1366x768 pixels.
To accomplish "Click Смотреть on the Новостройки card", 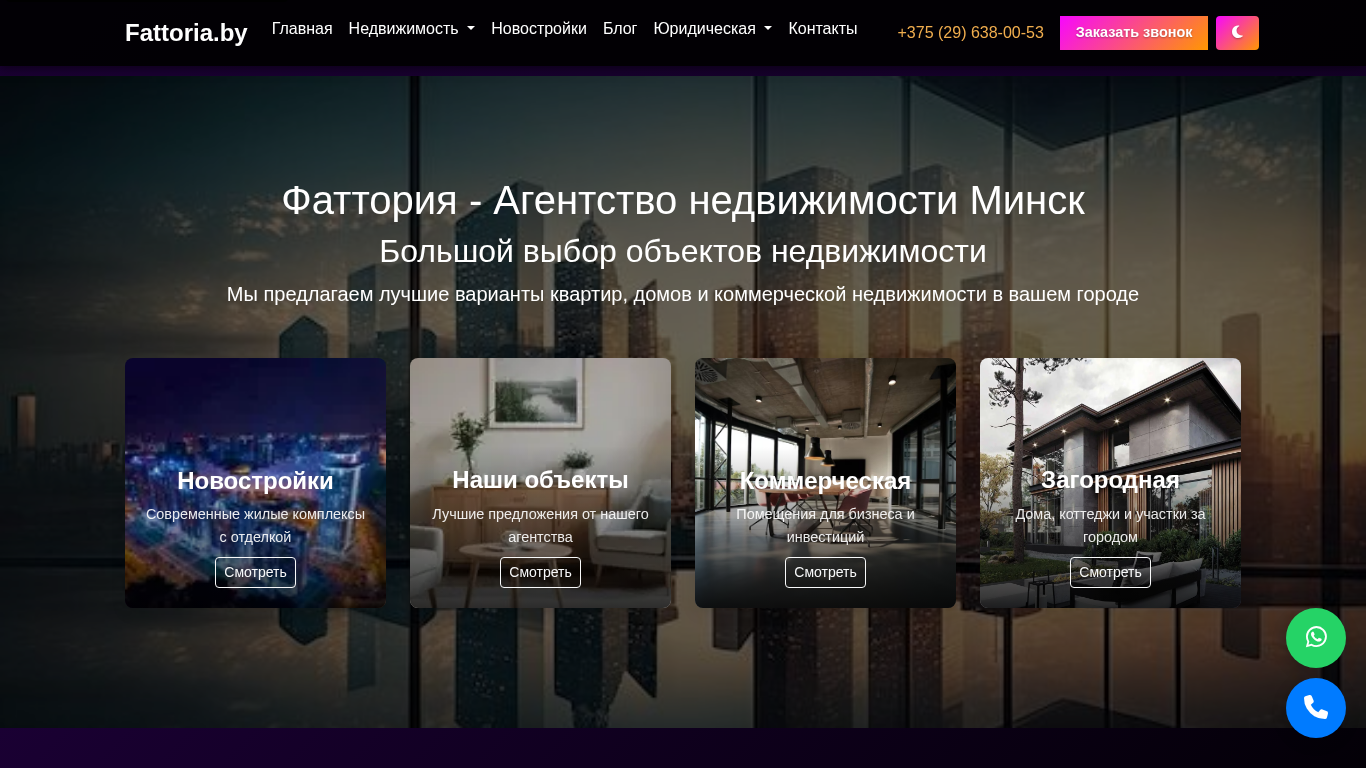I will 255,573.
